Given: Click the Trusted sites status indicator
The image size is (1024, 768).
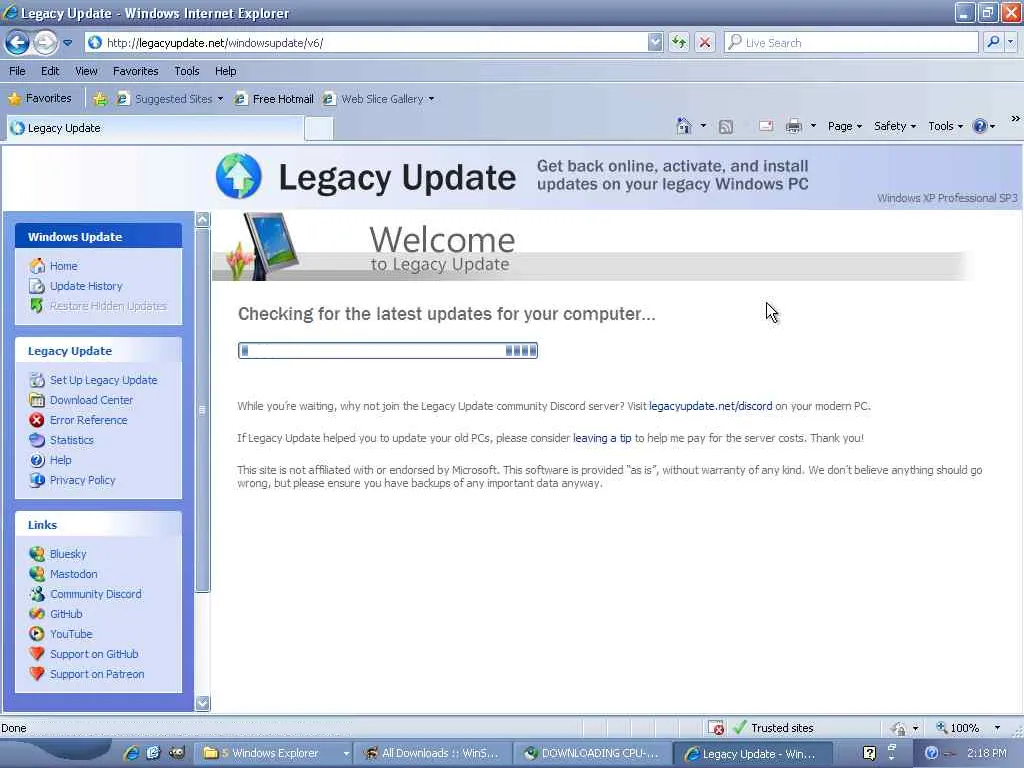Looking at the screenshot, I should click(x=773, y=728).
